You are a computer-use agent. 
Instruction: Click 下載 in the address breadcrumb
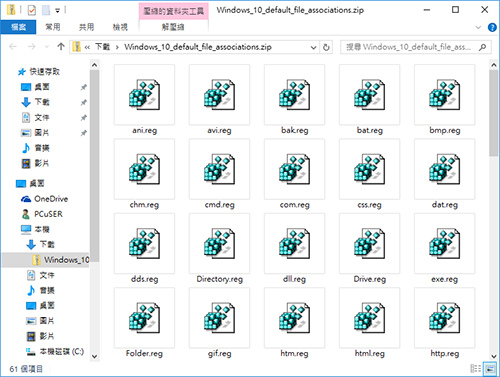point(102,47)
